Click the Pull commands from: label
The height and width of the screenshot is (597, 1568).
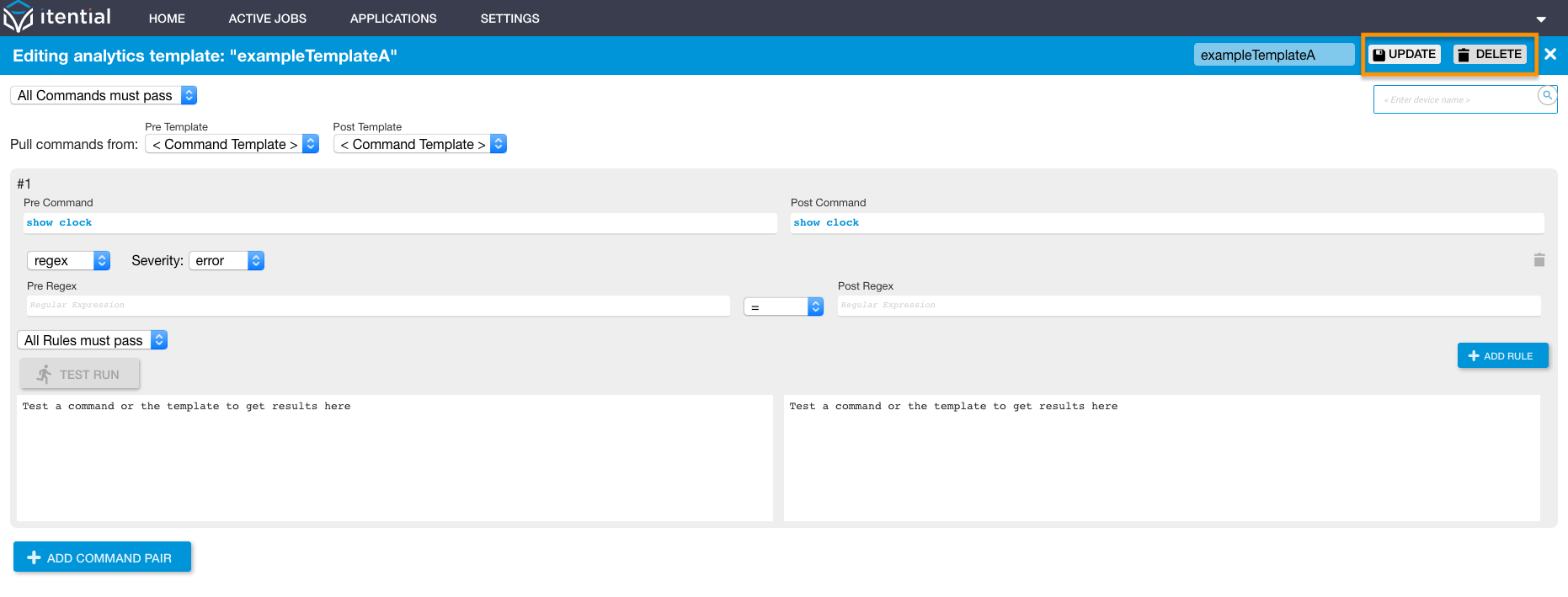click(74, 145)
